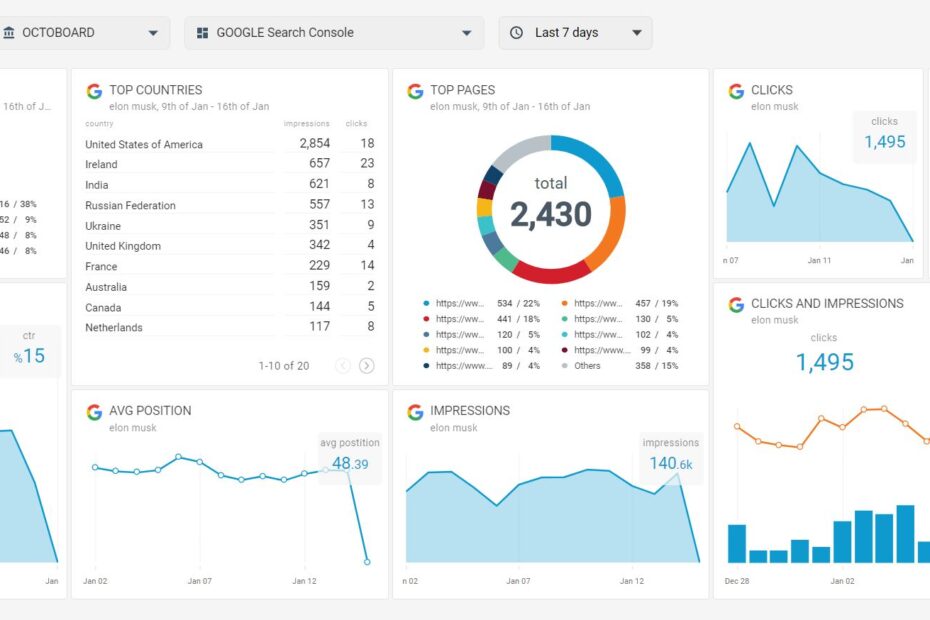Screen dimensions: 930x620
Task: Select the TOP PAGES widget title
Action: [463, 90]
